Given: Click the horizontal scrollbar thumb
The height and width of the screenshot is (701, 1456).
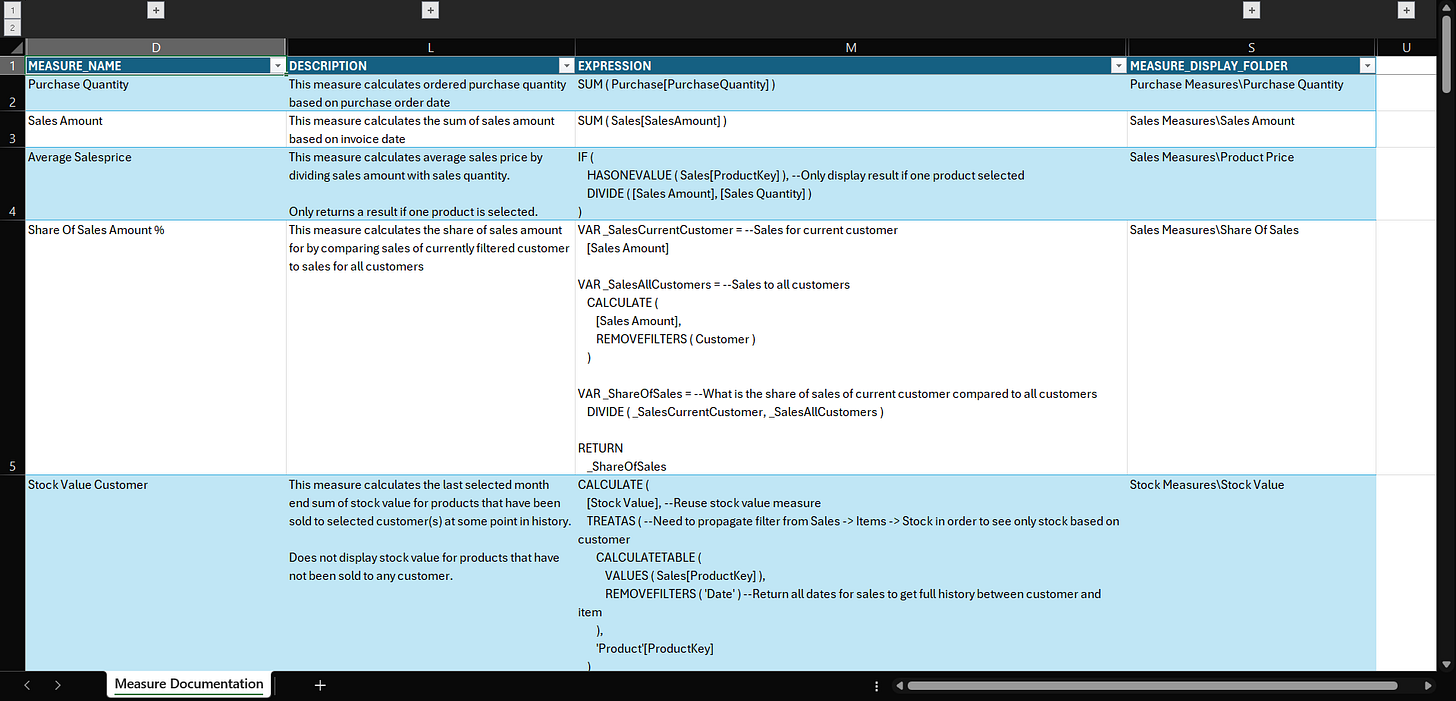Looking at the screenshot, I should pos(1152,686).
